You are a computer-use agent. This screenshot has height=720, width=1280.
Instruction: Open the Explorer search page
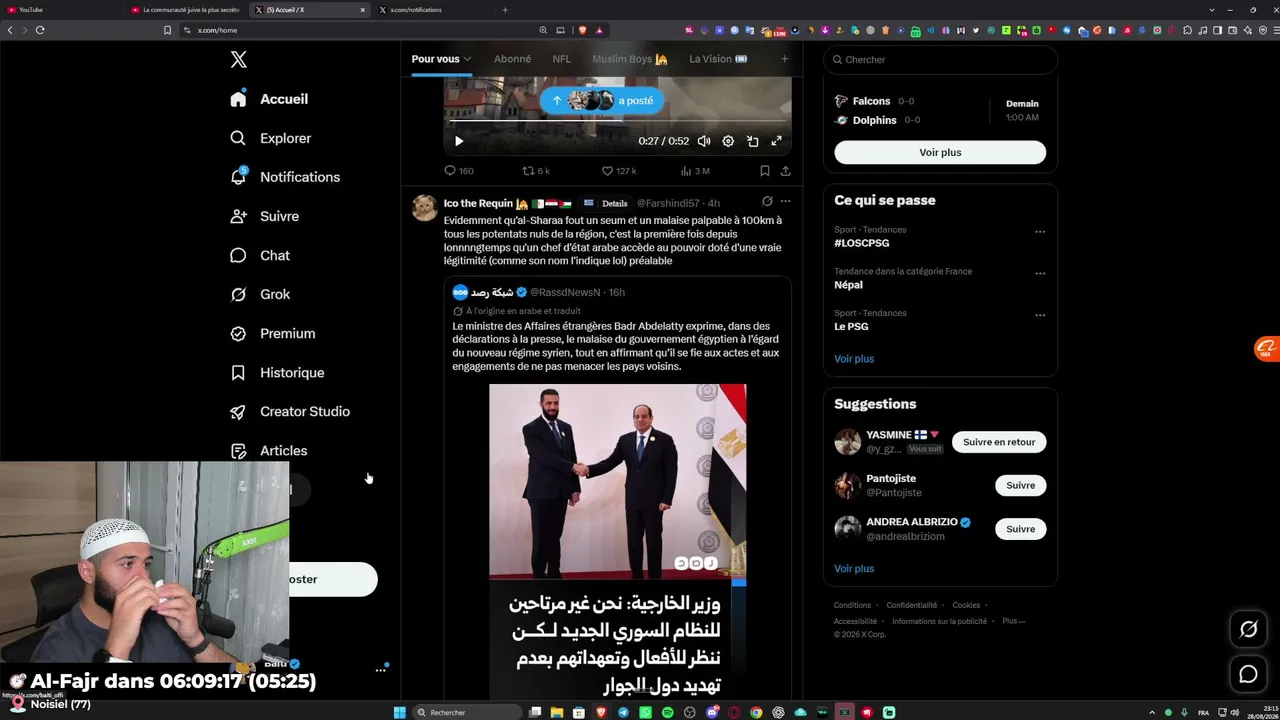[270, 138]
